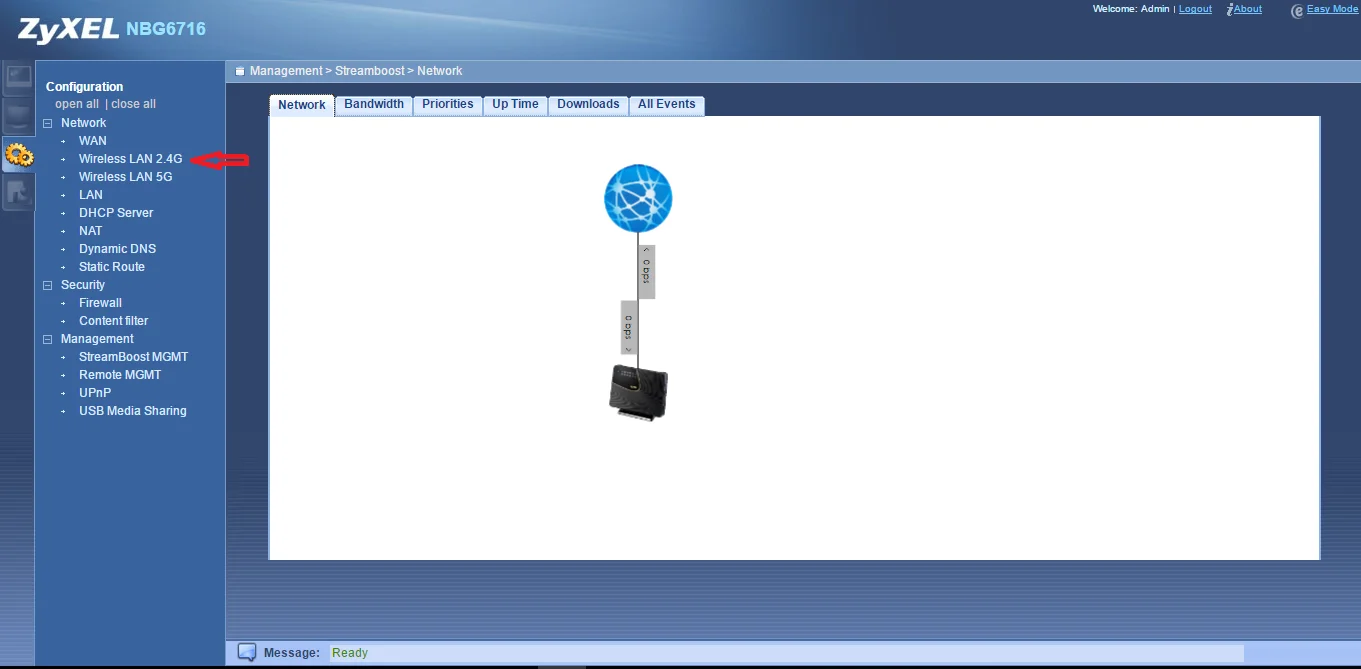Collapse the Security tree section
The image size is (1361, 669).
[47, 285]
